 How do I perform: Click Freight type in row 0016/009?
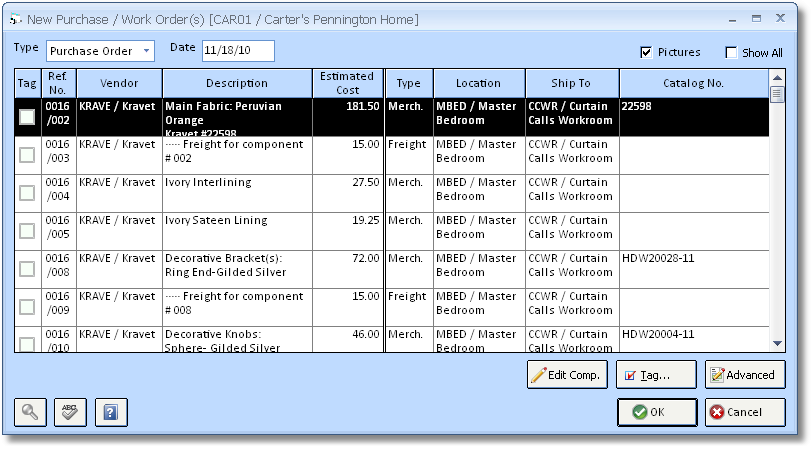point(407,296)
